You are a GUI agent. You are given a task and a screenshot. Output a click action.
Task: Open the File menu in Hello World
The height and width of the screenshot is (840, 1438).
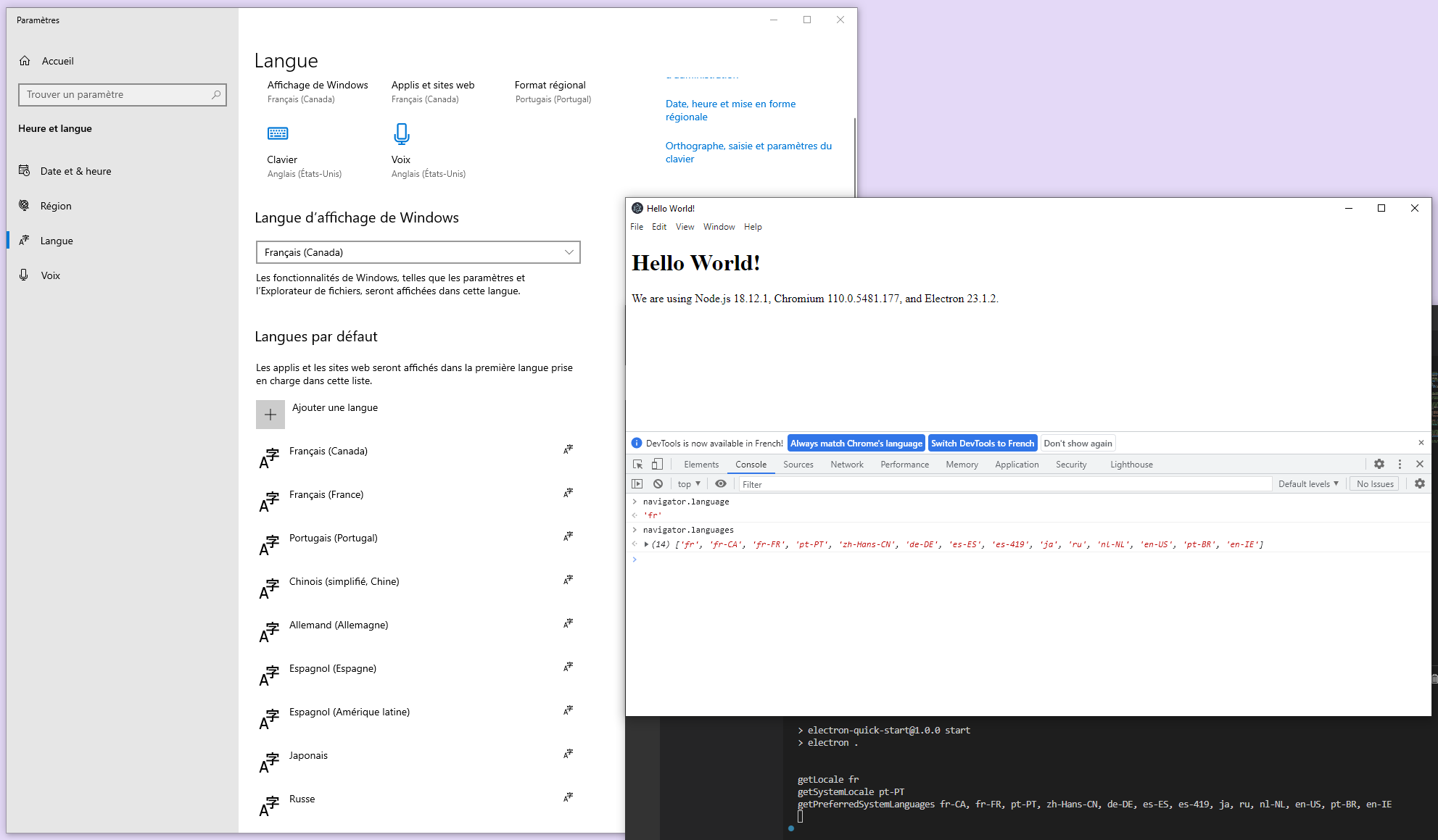click(636, 227)
